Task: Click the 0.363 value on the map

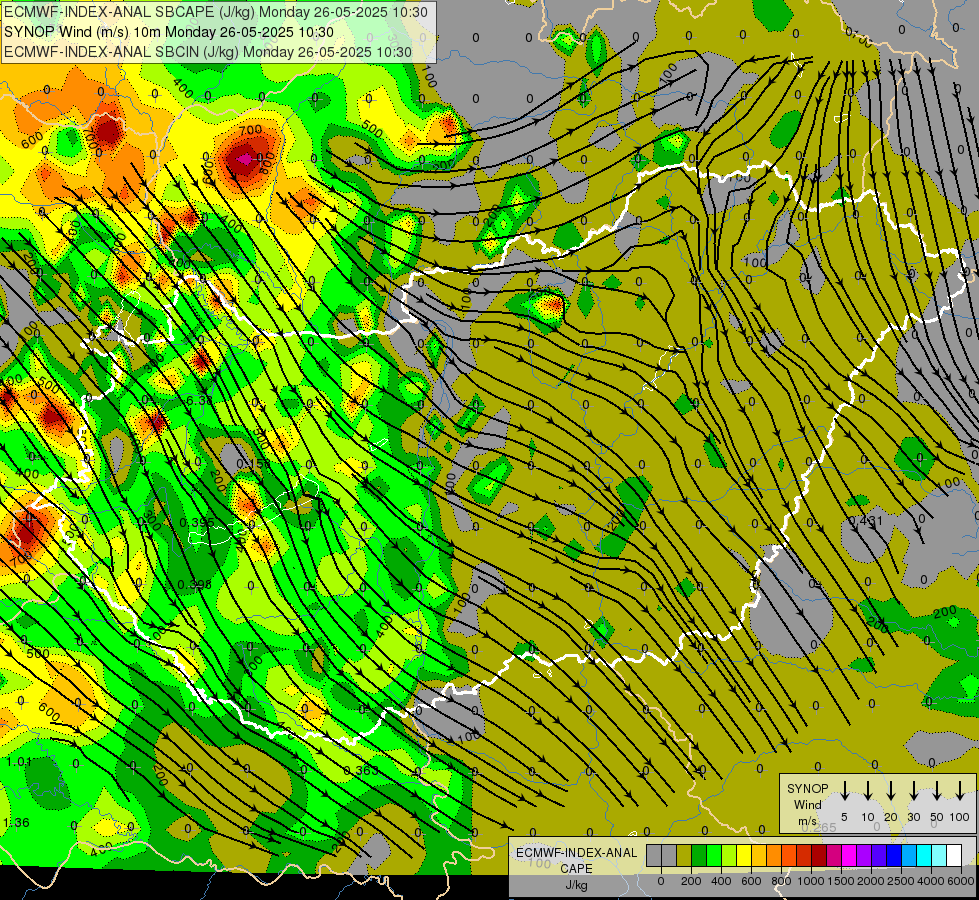Action: [x=361, y=770]
